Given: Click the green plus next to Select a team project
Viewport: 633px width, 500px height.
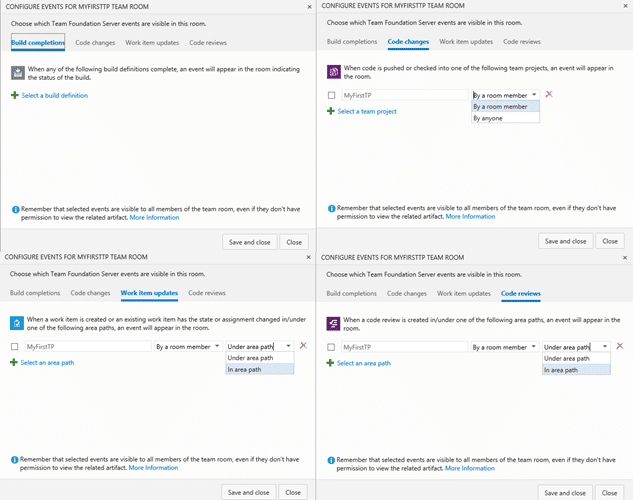Looking at the screenshot, I should (x=331, y=111).
